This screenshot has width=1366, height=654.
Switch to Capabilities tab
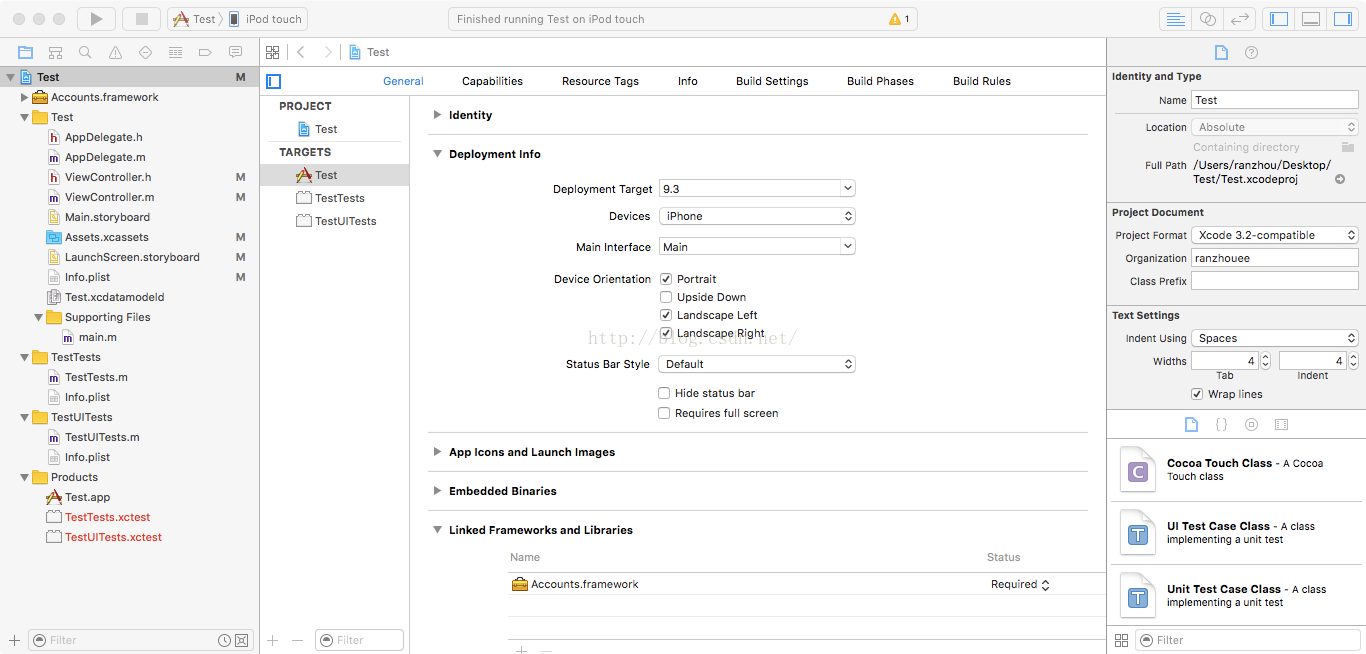[492, 81]
